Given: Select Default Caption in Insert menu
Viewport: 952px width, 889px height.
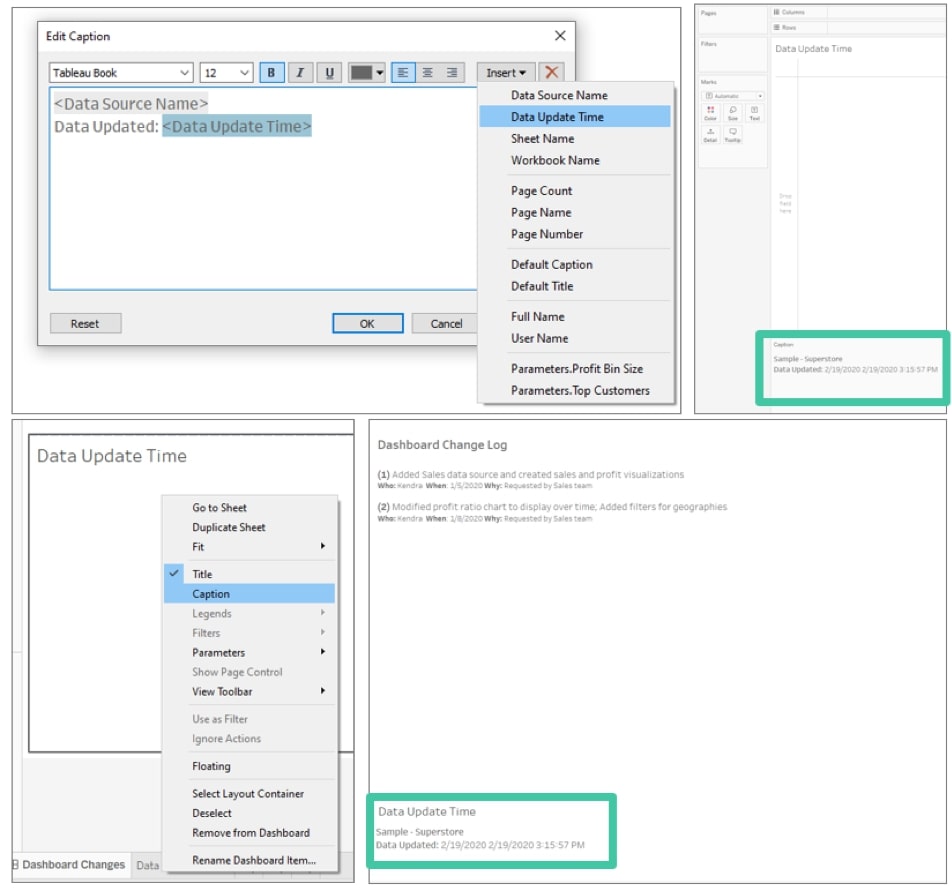Looking at the screenshot, I should click(x=575, y=264).
